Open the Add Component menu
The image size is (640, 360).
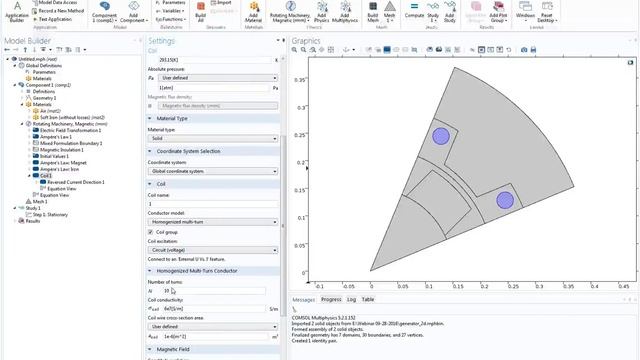coord(133,12)
